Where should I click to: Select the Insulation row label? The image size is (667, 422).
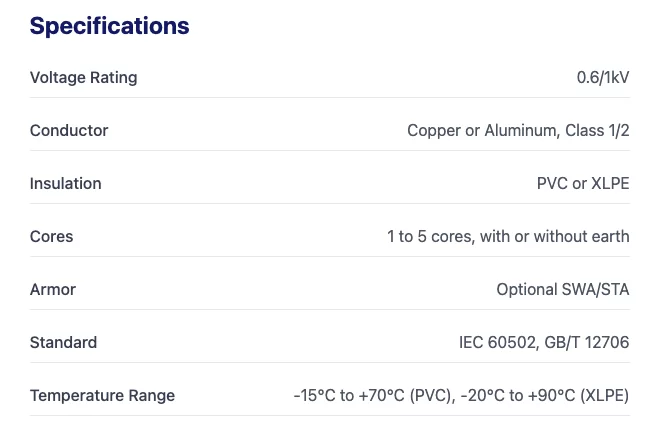[x=66, y=184]
